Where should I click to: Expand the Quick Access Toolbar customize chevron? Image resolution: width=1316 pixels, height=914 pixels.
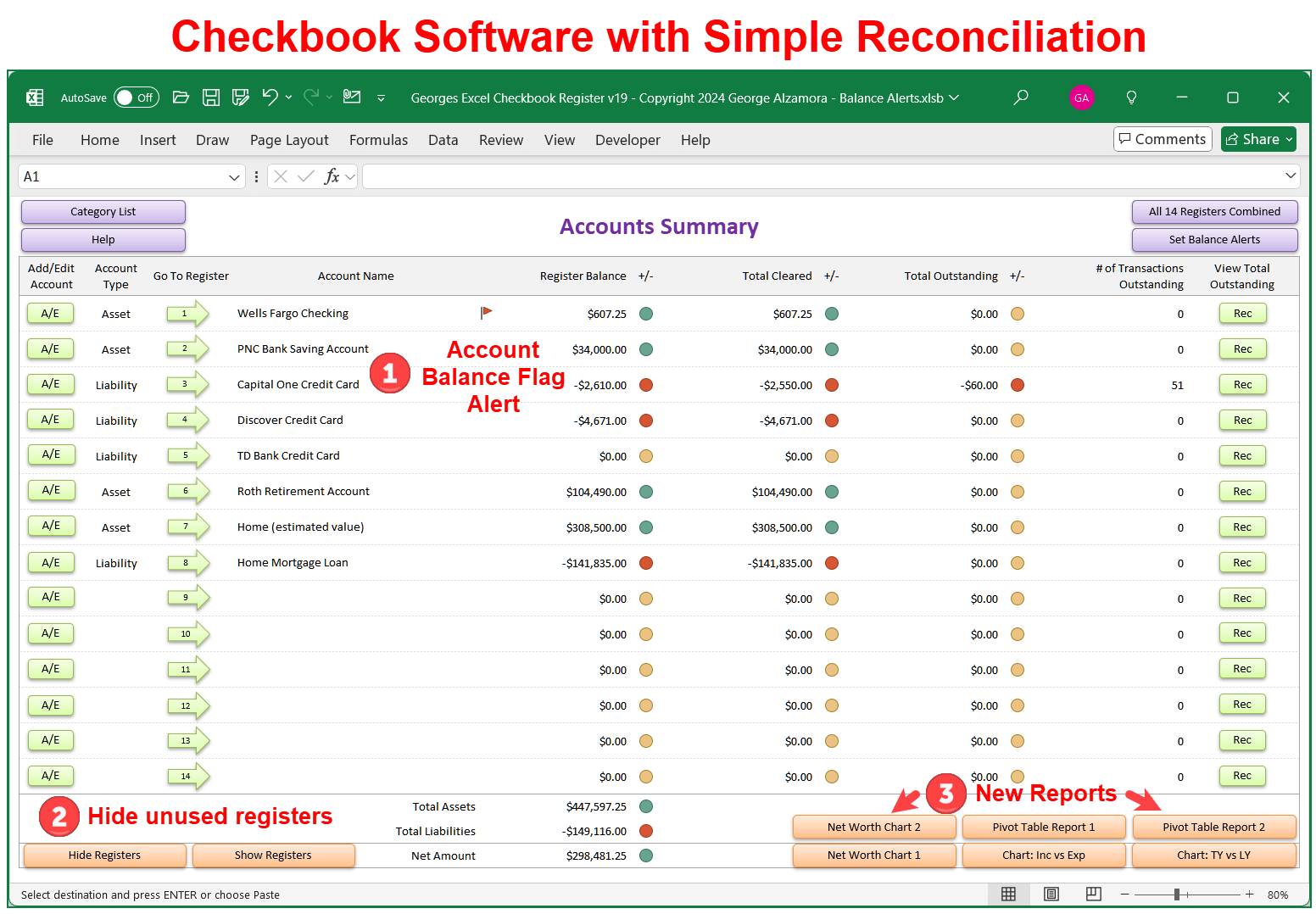click(x=381, y=98)
